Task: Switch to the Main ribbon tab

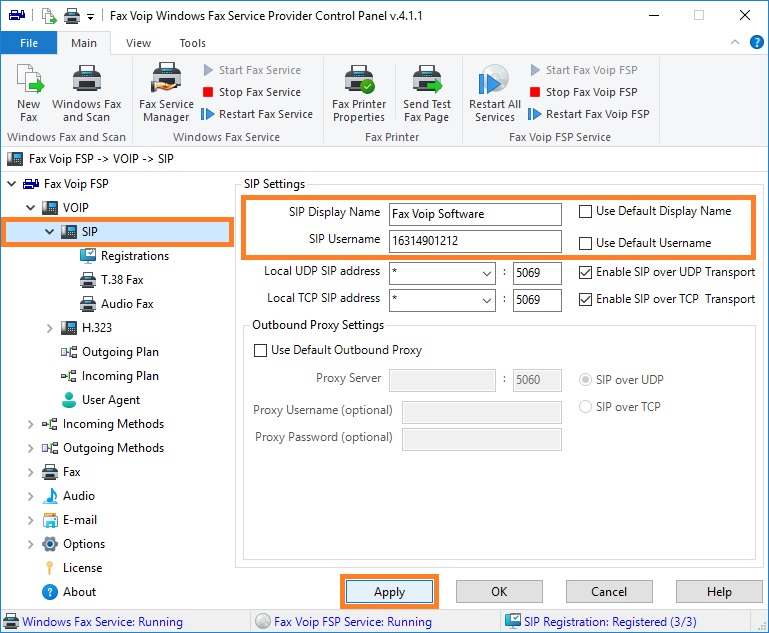Action: [x=84, y=43]
